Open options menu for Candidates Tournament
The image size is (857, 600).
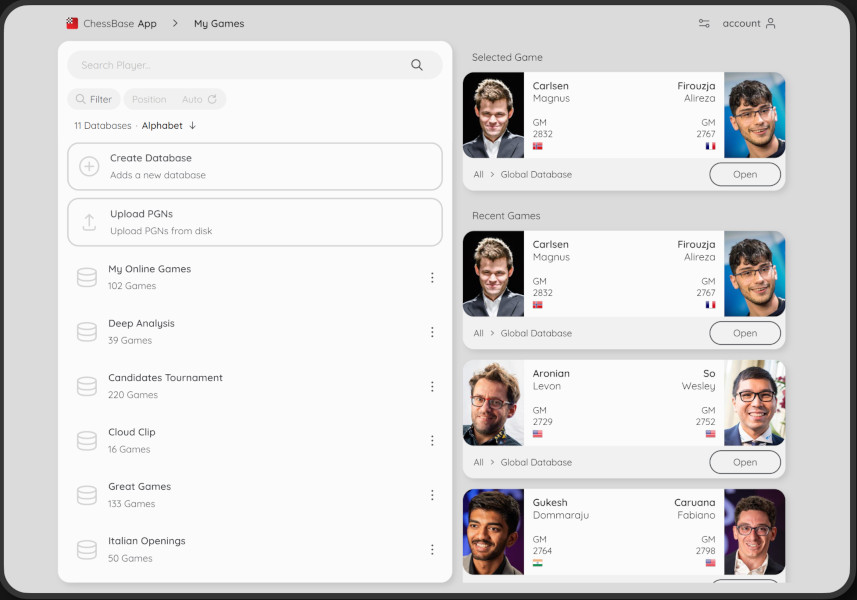pyautogui.click(x=432, y=387)
